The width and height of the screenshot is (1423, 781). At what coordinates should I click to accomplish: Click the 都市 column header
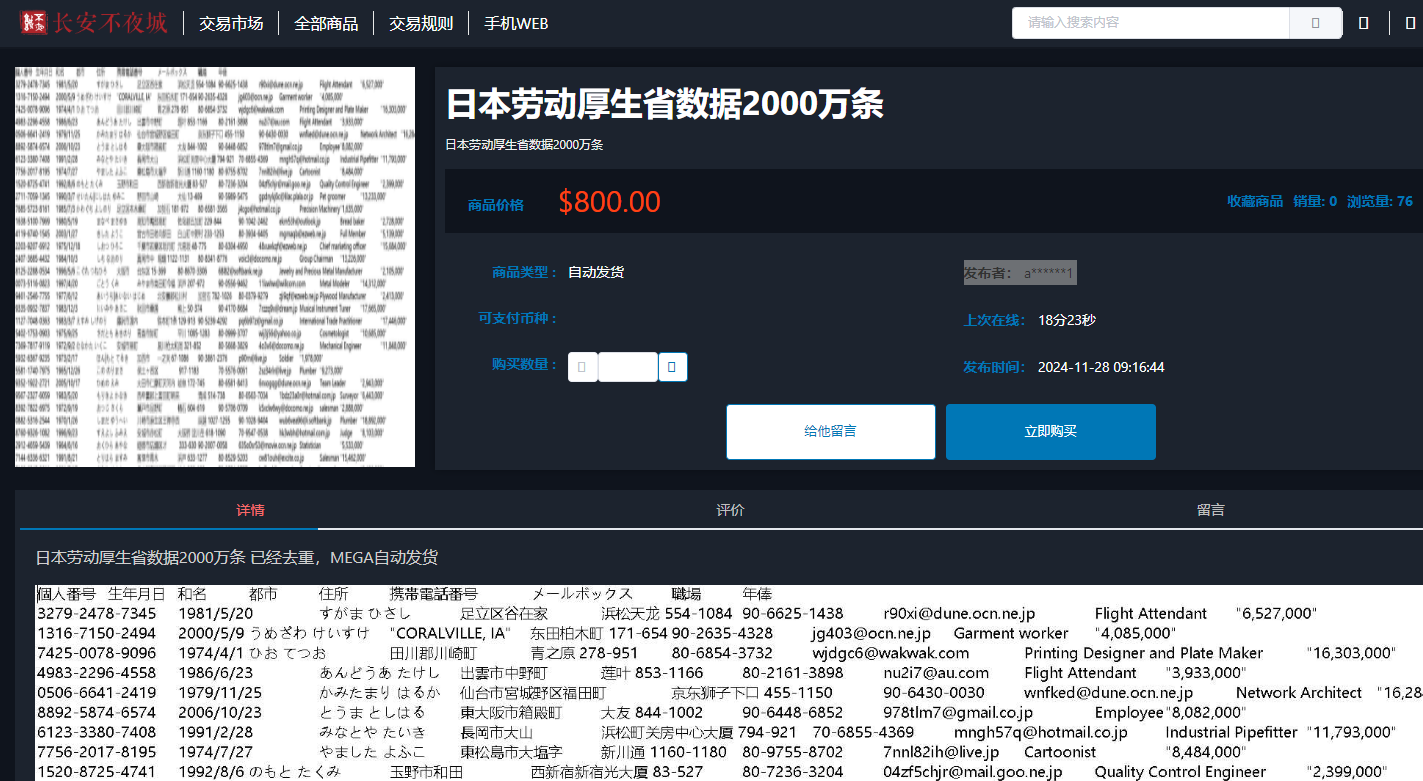click(264, 594)
